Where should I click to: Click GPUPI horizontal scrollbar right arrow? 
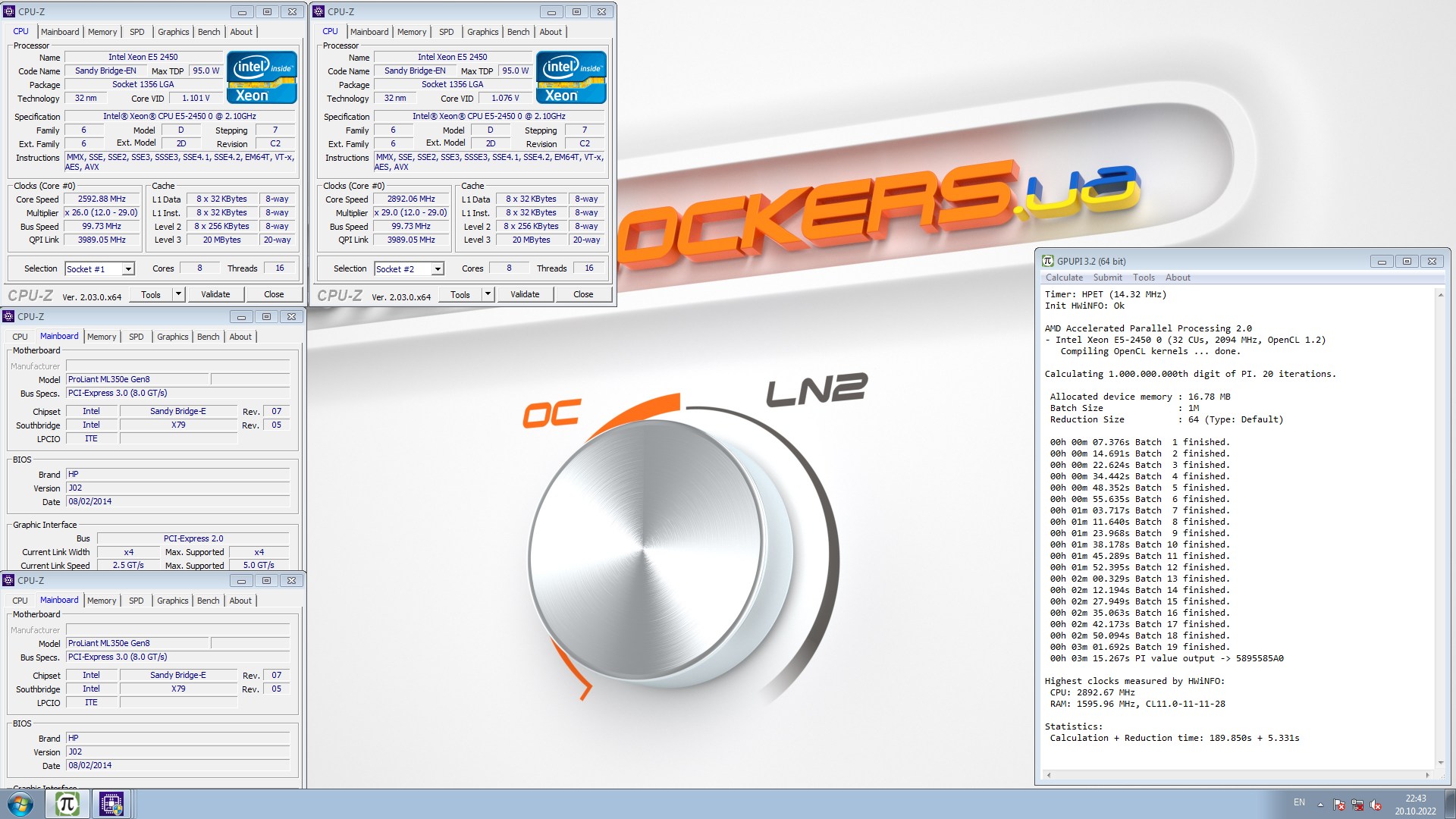[x=1427, y=775]
